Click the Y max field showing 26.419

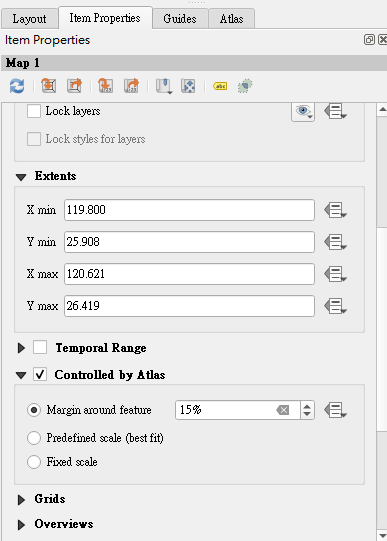189,306
